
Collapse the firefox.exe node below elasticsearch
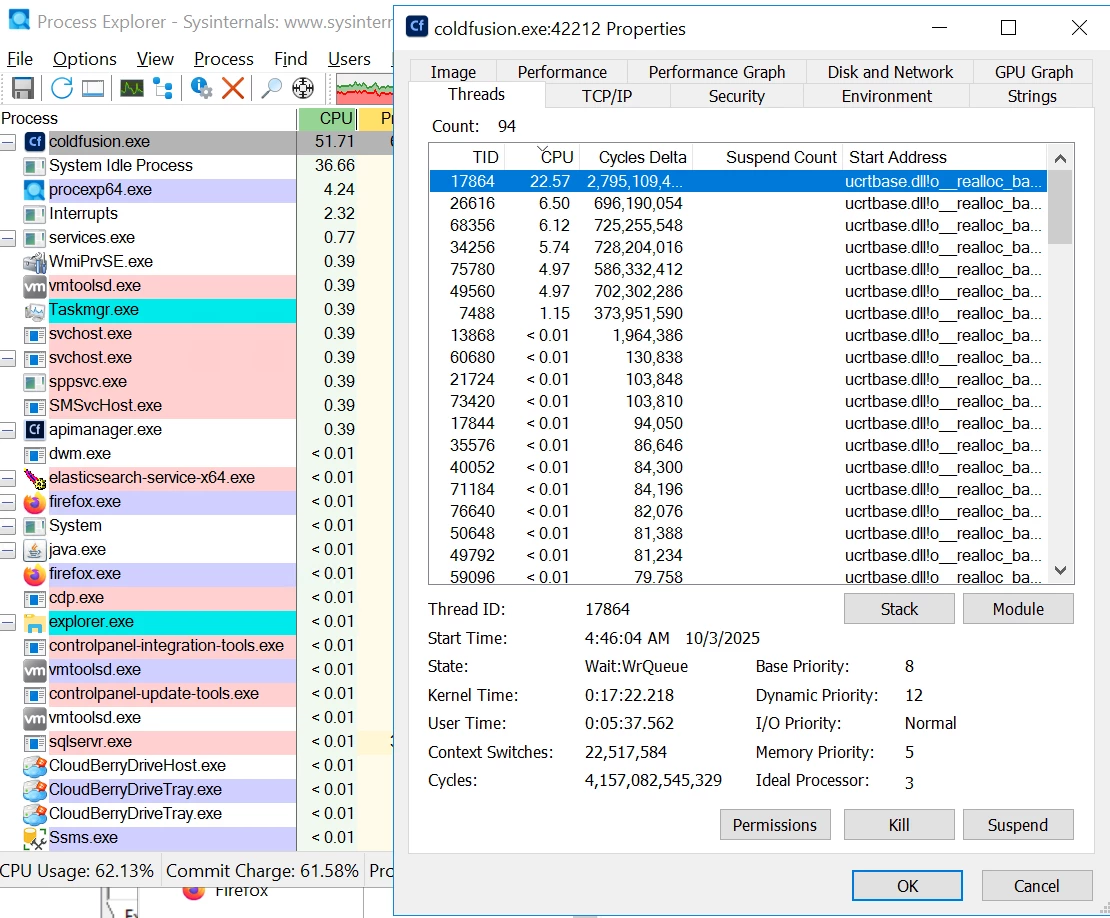8,503
